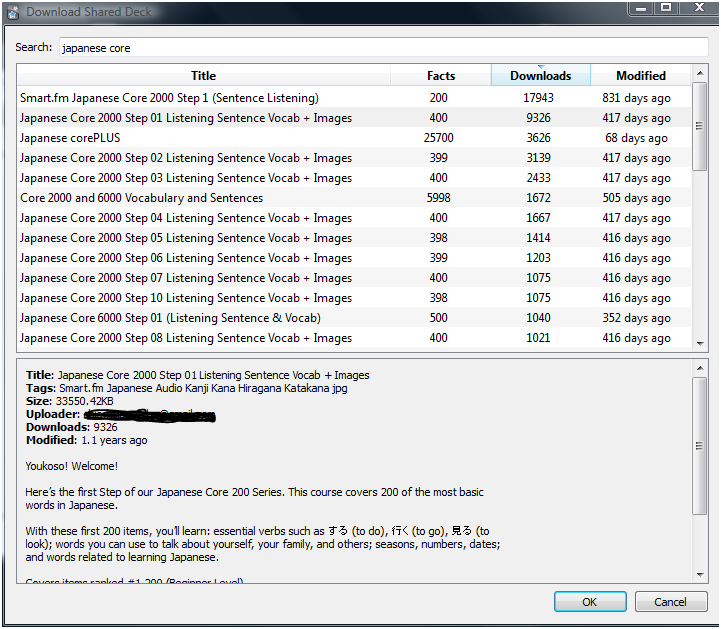
Task: Maximize the Download Shared Deck window
Action: click(x=664, y=8)
